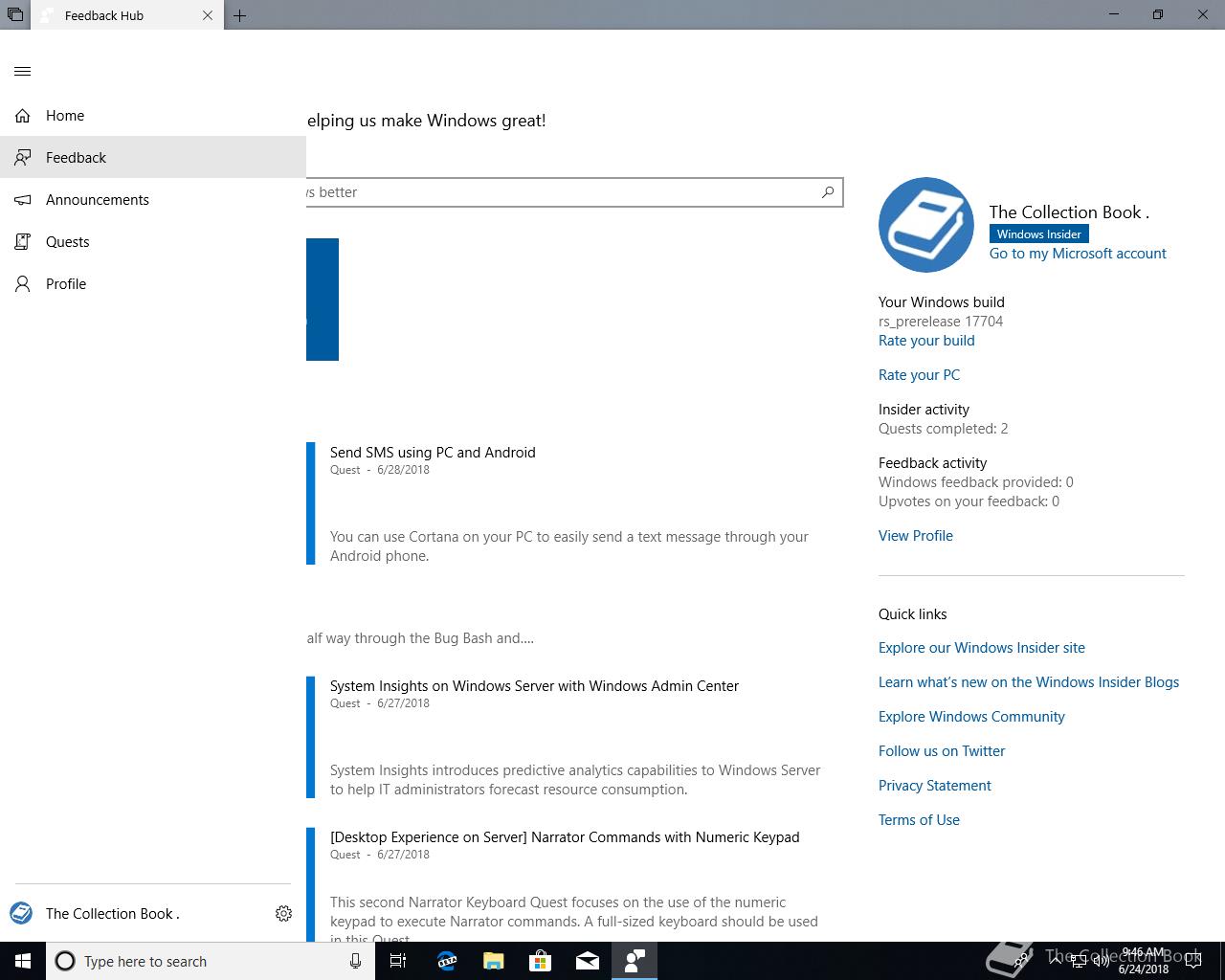The image size is (1225, 980).
Task: Open Explore Windows Community link
Action: click(x=971, y=717)
